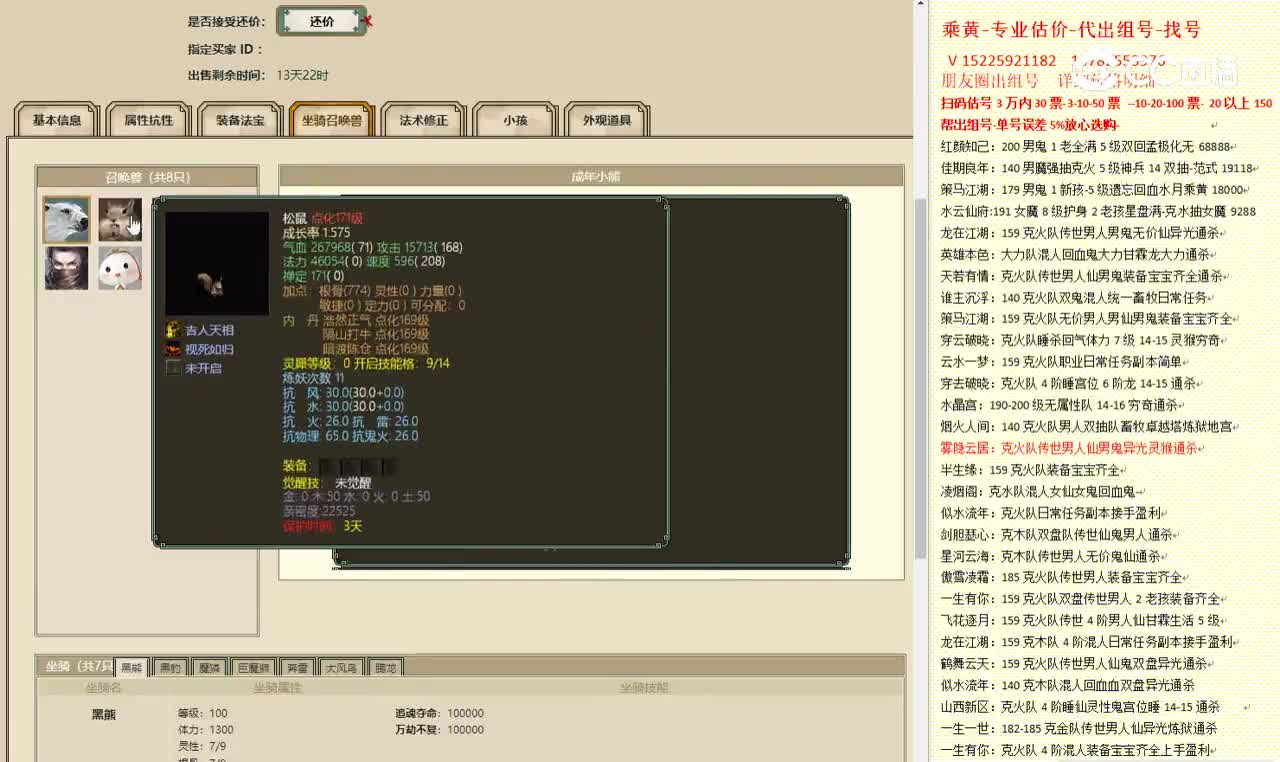
Task: Click the 黑熊 mount name in table
Action: (104, 714)
